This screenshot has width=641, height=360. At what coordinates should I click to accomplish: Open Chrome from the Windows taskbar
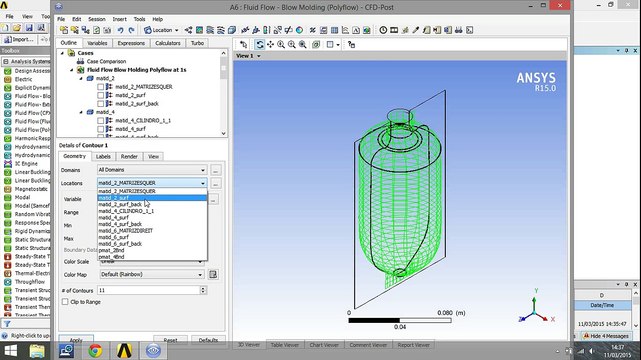[x=95, y=351]
